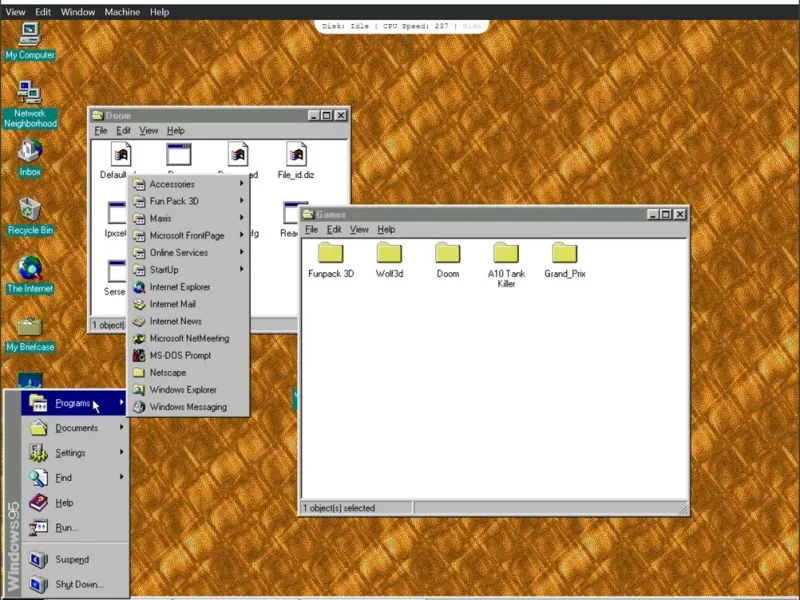Launch Microsoft NetMeeting from Programs menu
800x600 pixels.
pos(188,338)
